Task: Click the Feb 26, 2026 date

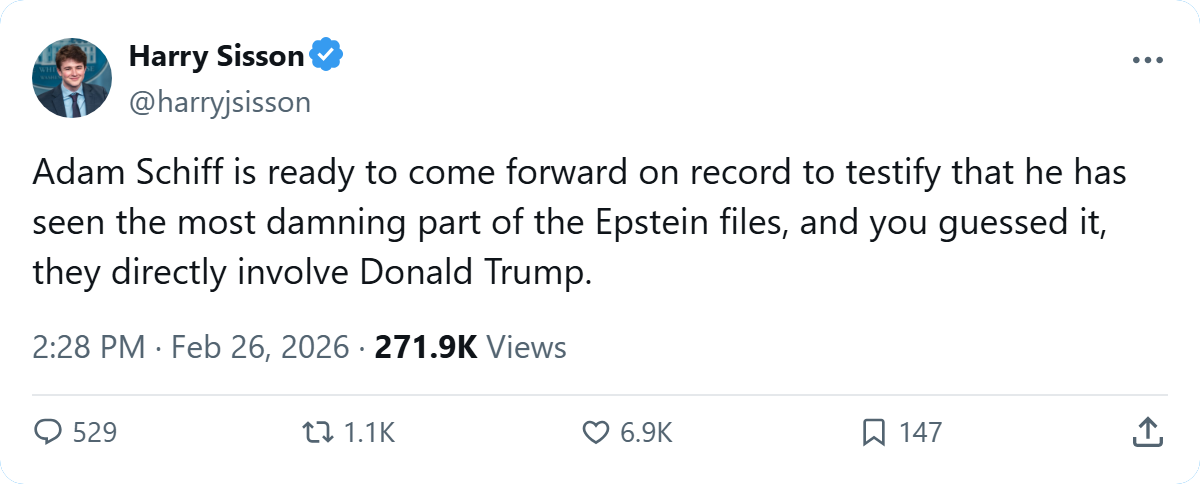Action: (260, 348)
